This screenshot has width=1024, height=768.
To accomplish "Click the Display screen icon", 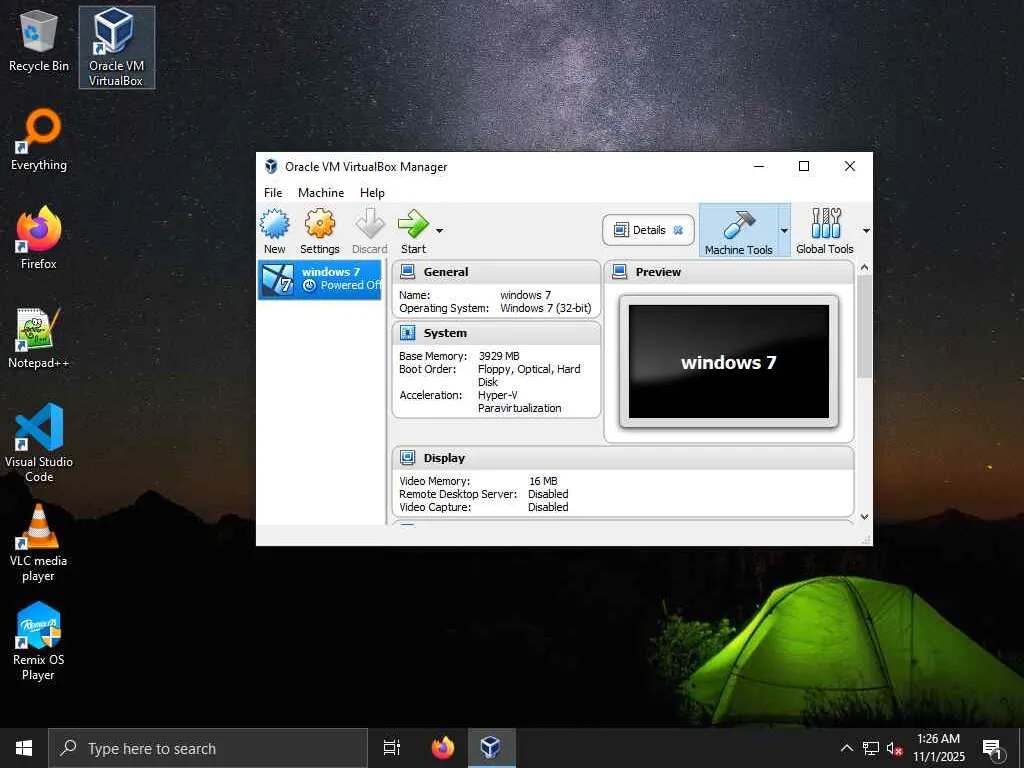I will pos(408,458).
